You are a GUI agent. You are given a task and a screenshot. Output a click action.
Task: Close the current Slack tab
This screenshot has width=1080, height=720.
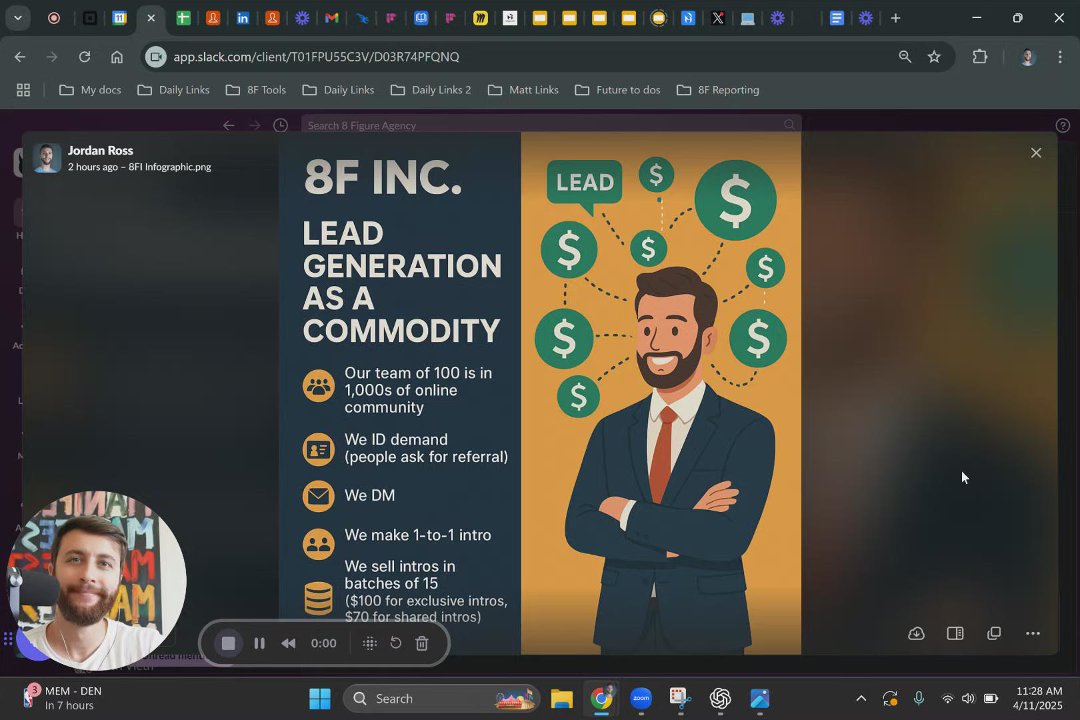[151, 18]
